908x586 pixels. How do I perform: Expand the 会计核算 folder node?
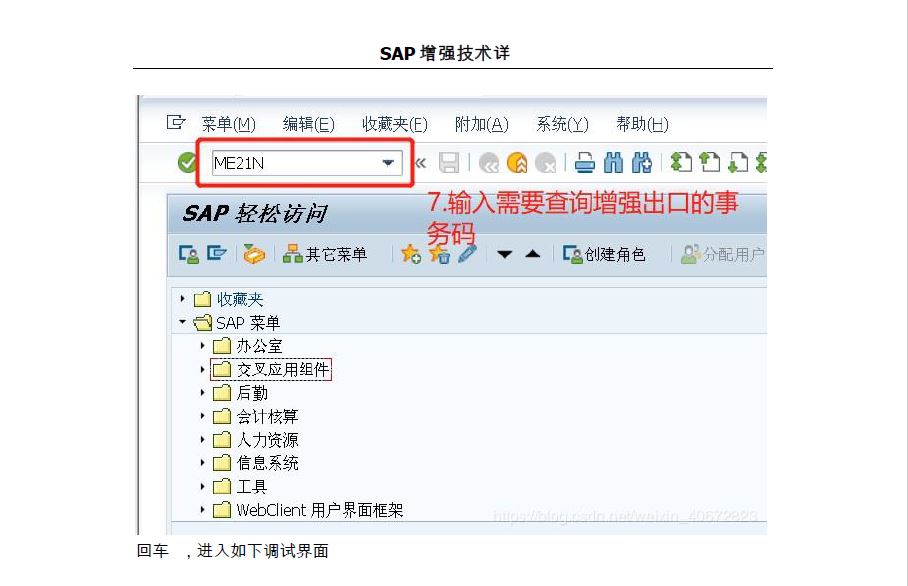pyautogui.click(x=202, y=416)
